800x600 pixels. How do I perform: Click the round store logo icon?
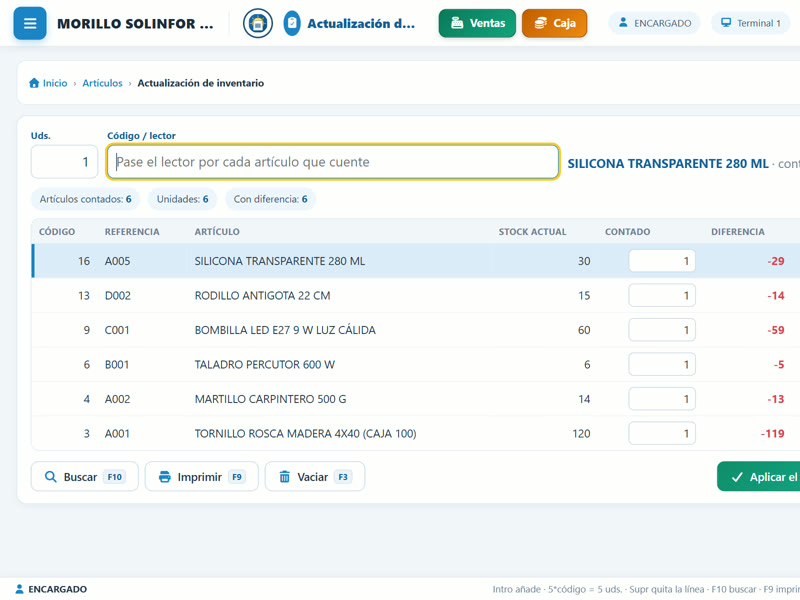pos(258,23)
